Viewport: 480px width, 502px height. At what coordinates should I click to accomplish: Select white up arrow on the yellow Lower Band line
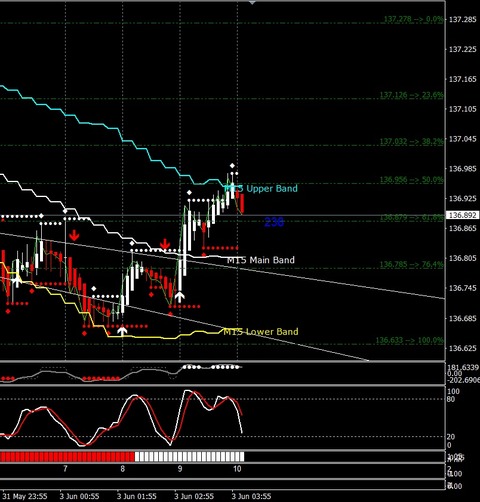point(122,331)
